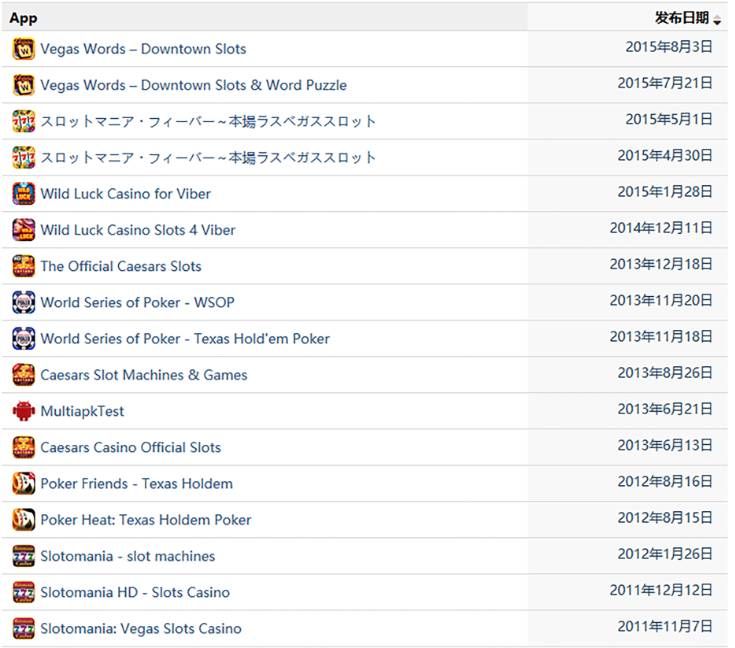Click the Wild Luck Casino Slots 4 Viber icon
The width and height of the screenshot is (735, 648).
pyautogui.click(x=23, y=230)
